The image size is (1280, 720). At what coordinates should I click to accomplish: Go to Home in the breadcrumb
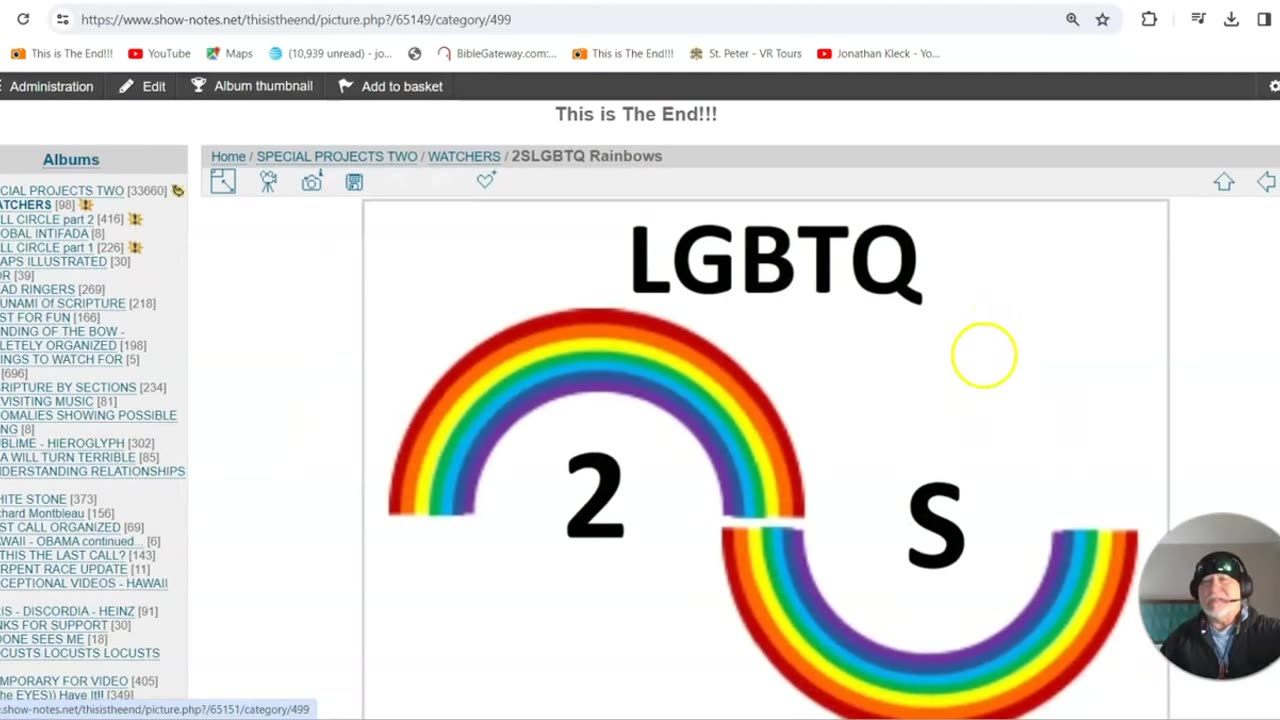tap(228, 156)
